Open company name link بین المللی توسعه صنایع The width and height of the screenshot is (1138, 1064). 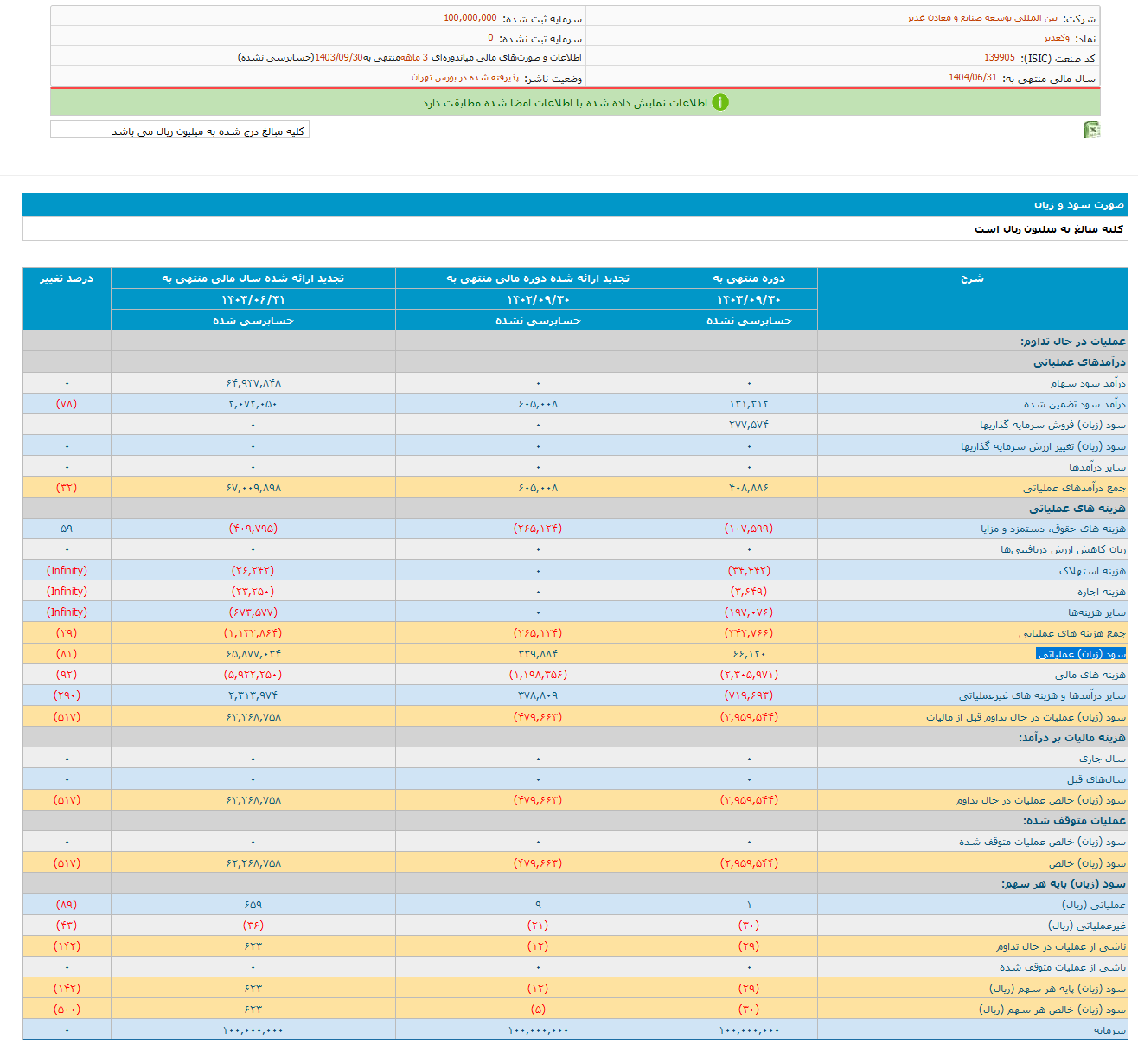click(981, 18)
